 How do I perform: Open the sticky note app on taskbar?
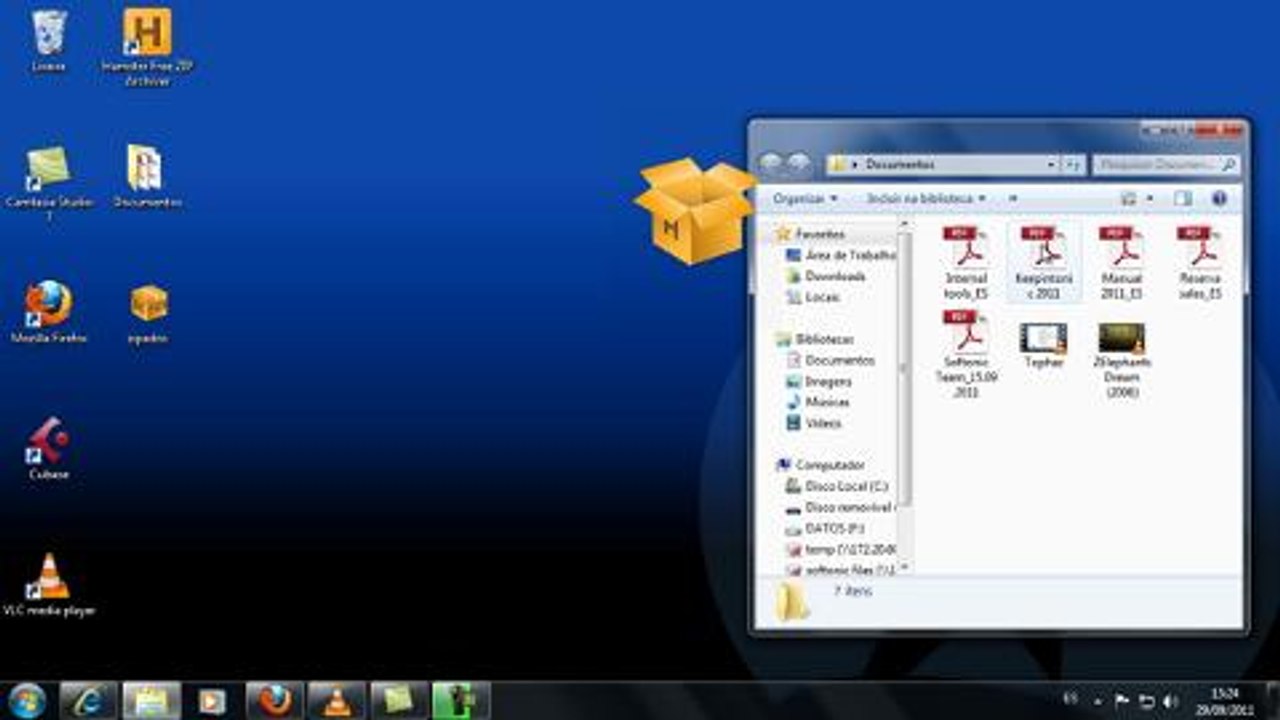point(399,701)
